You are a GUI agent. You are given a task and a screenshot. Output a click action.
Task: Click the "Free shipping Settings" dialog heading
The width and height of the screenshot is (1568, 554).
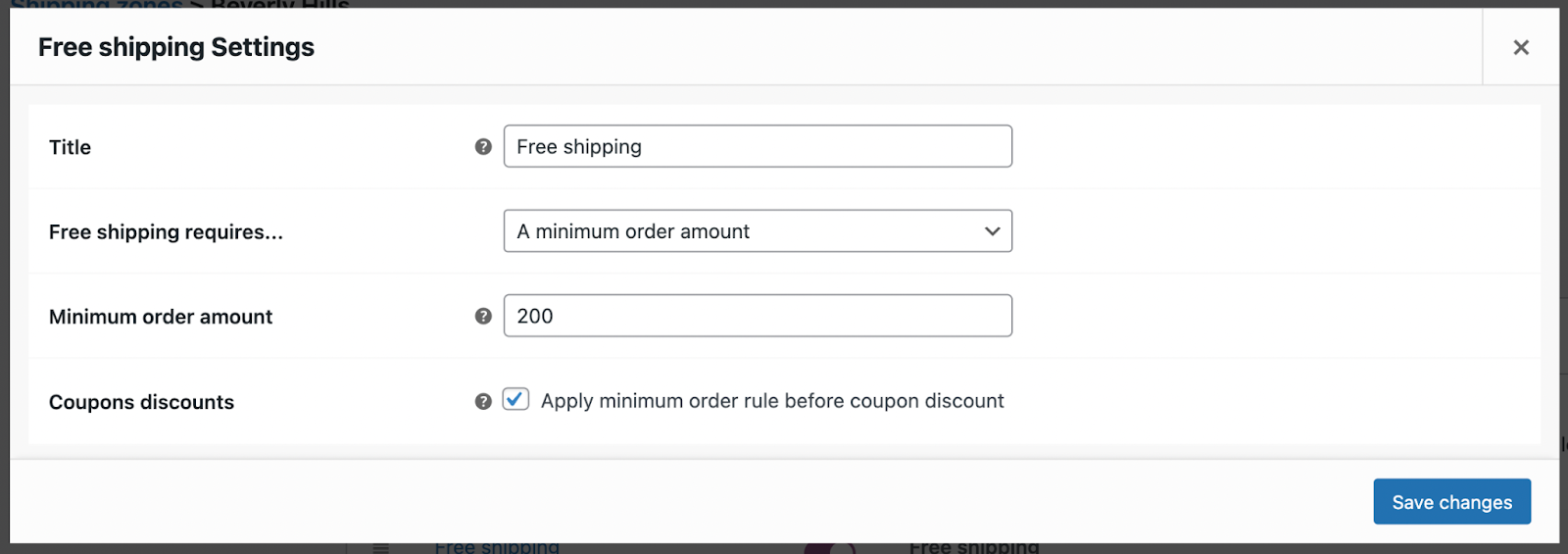[x=176, y=47]
